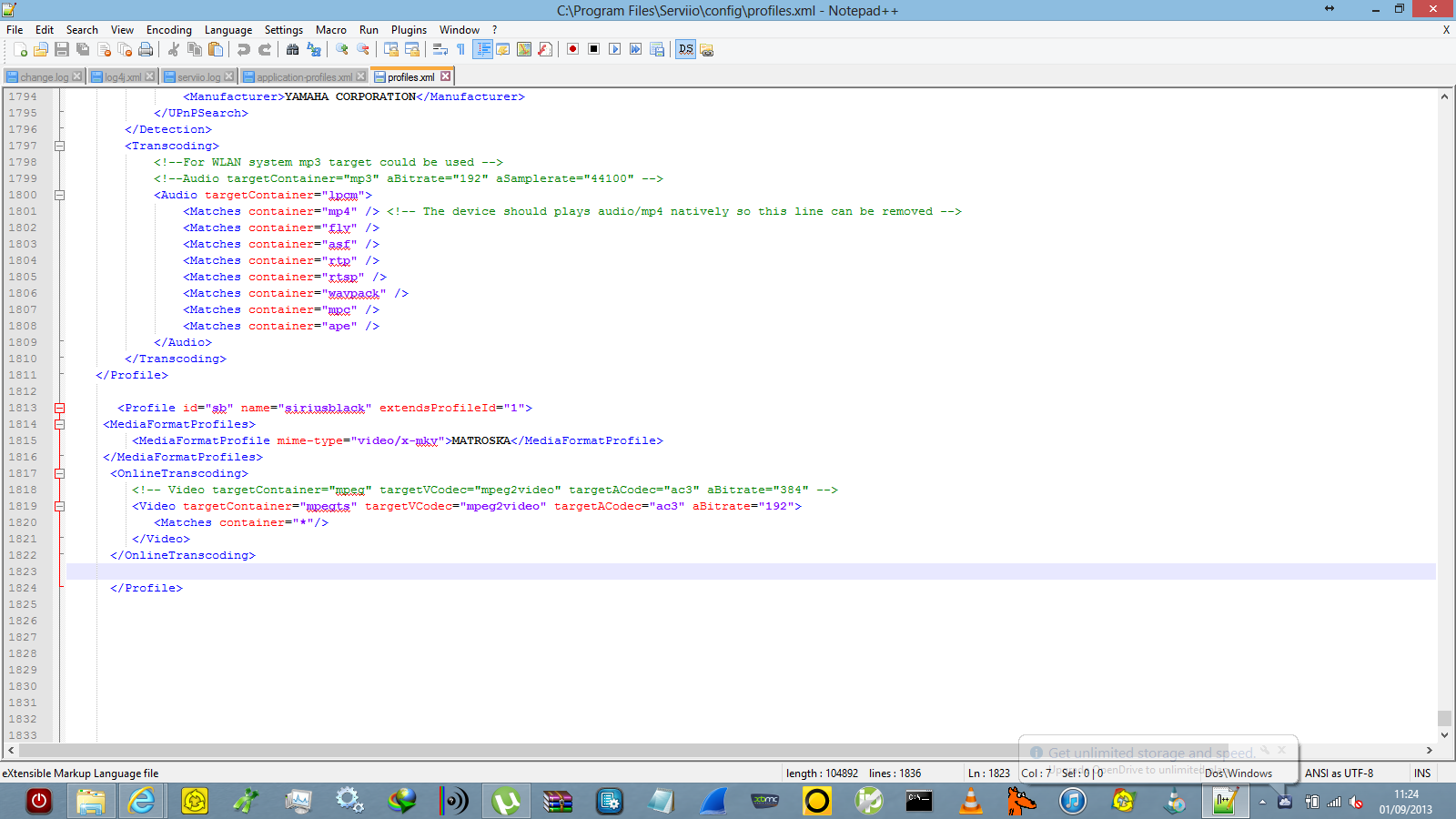1456x819 pixels.
Task: Start macro recording with the red record icon
Action: coord(573,50)
